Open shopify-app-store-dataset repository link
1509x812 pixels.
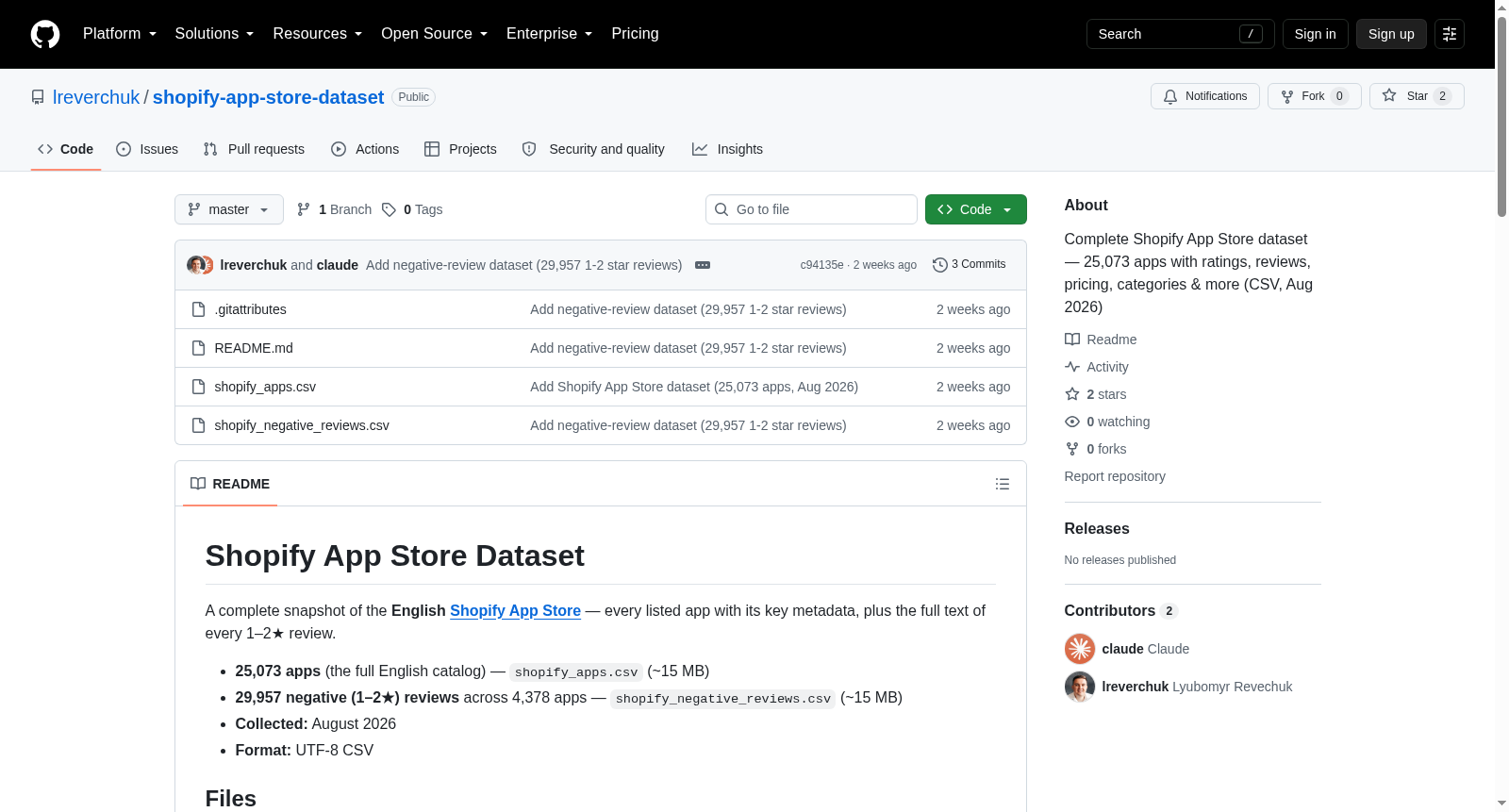268,97
